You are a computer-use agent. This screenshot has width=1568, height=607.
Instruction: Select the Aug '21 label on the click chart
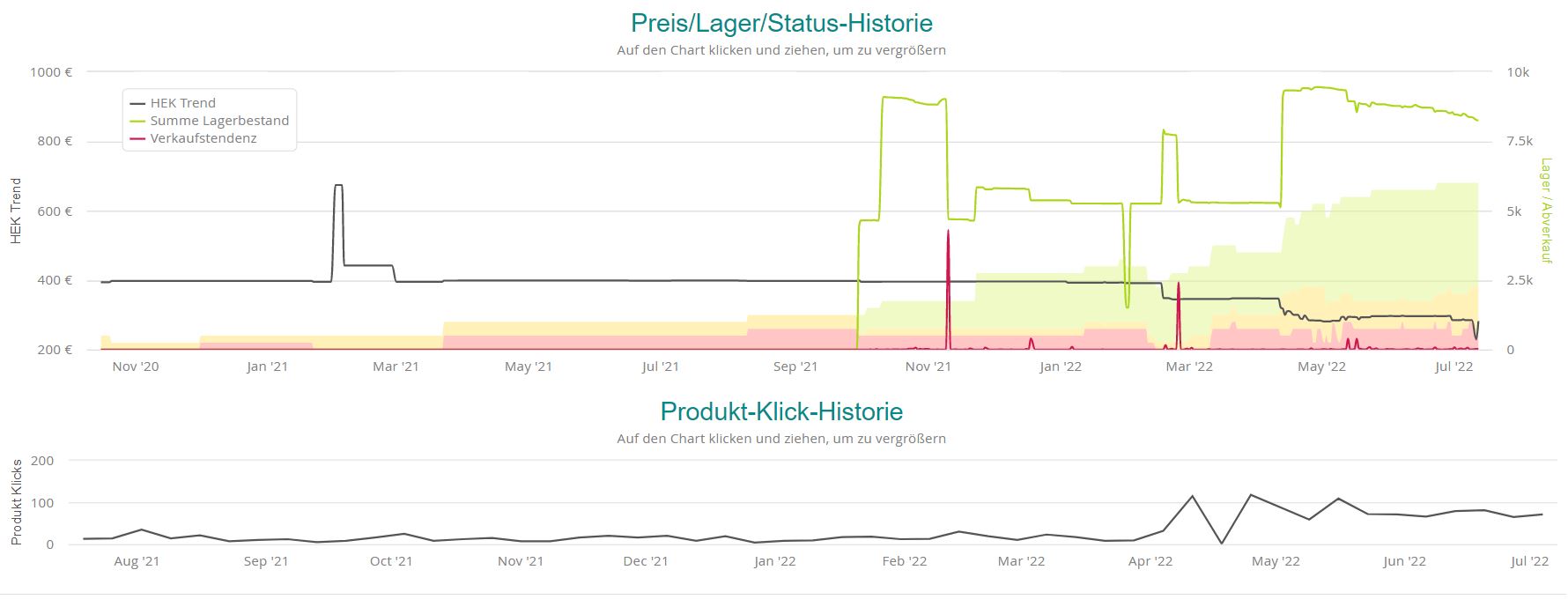point(137,561)
